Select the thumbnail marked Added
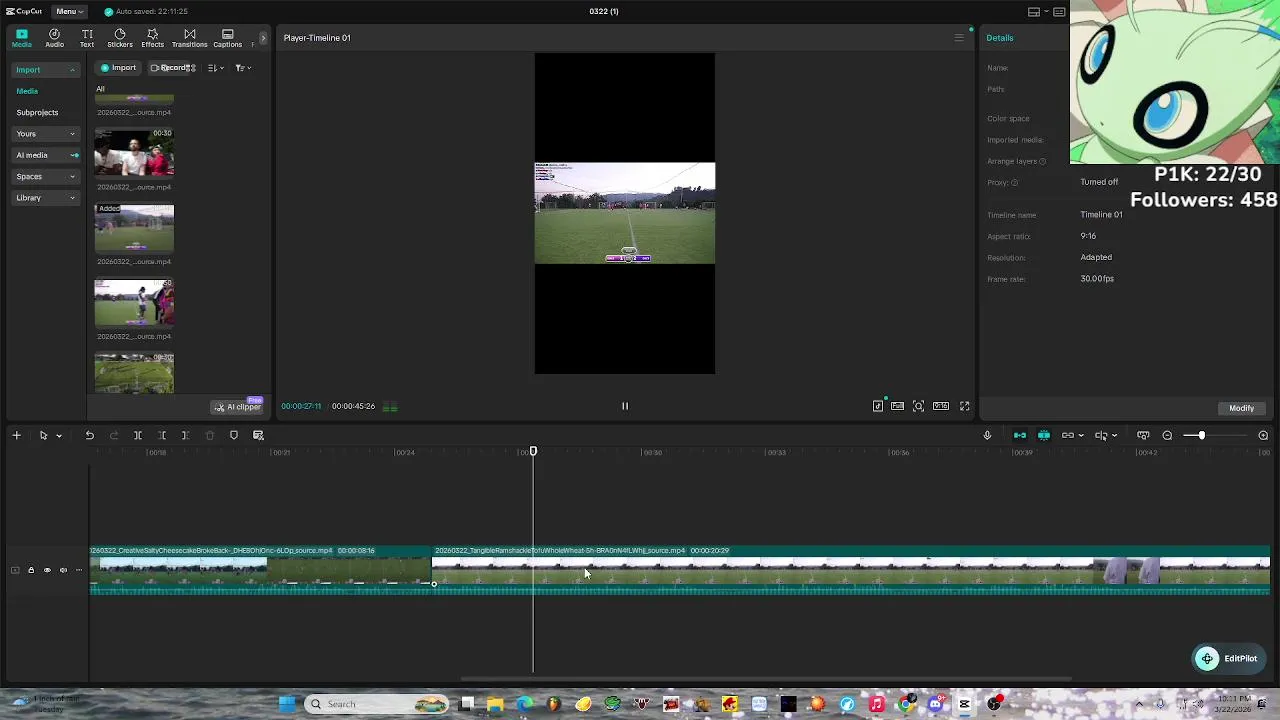Image resolution: width=1280 pixels, height=720 pixels. pyautogui.click(x=134, y=228)
